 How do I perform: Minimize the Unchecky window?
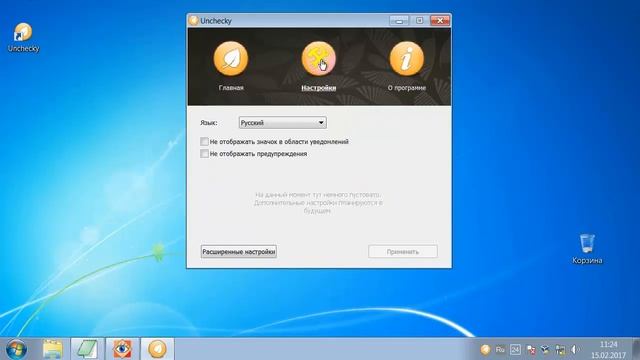tap(399, 20)
